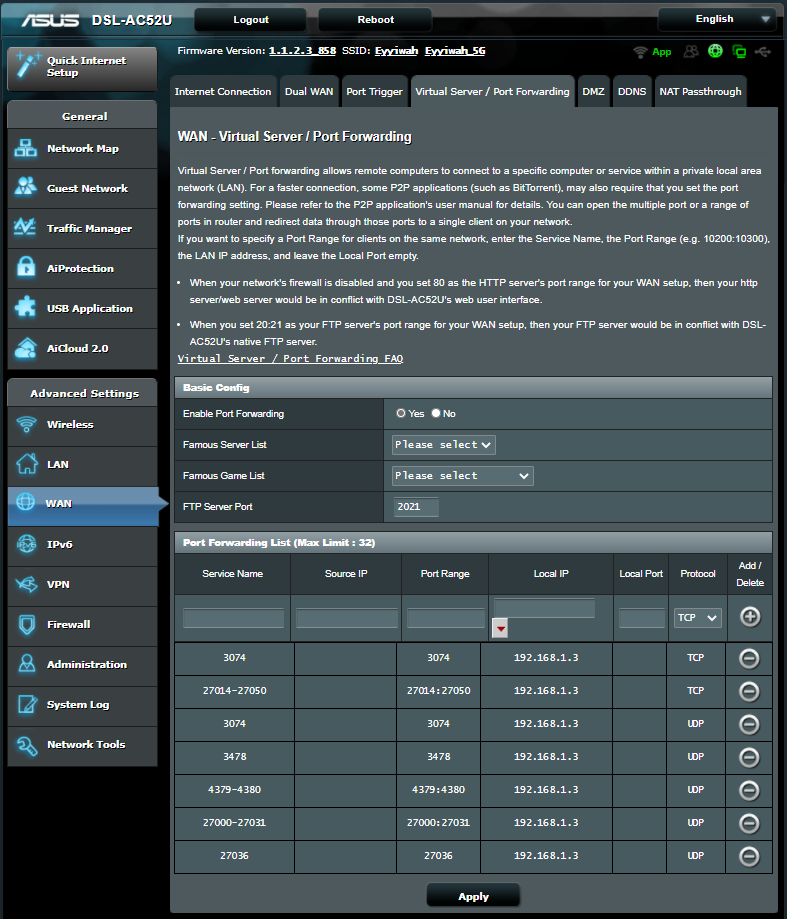Open IPv6 globe icon
The width and height of the screenshot is (787, 919).
[26, 544]
